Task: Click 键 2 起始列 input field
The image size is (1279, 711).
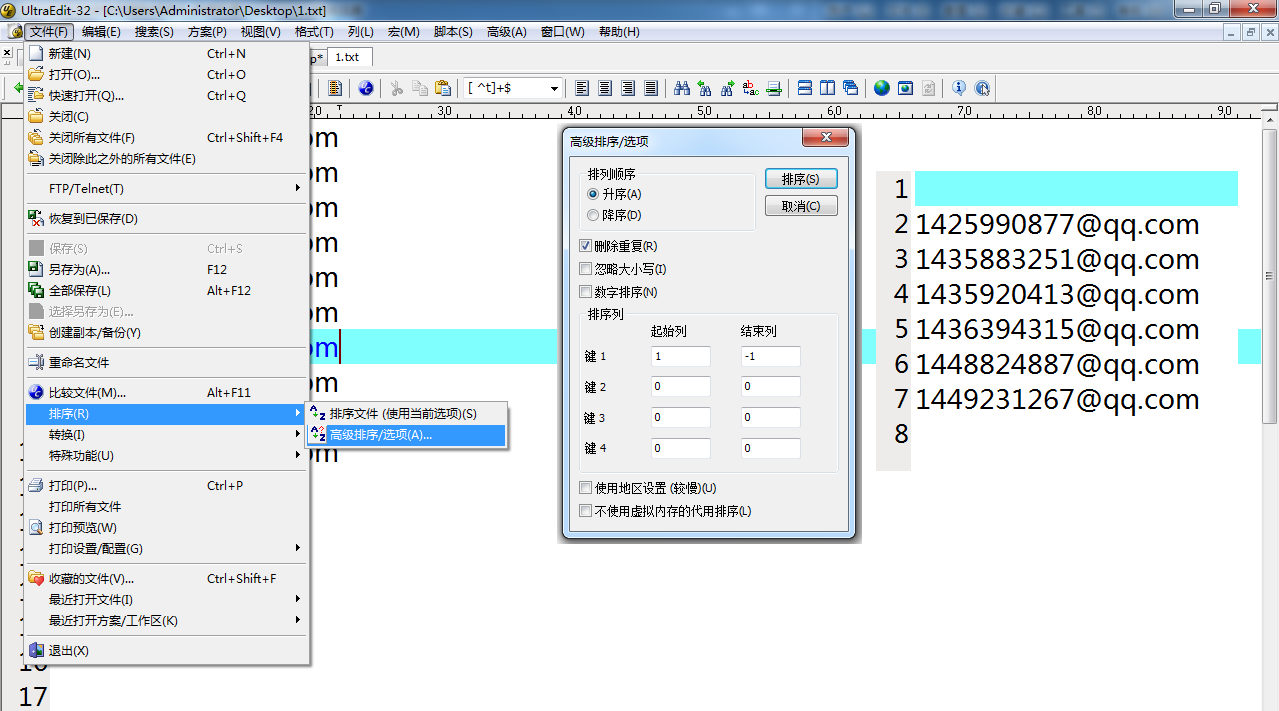Action: [x=680, y=386]
